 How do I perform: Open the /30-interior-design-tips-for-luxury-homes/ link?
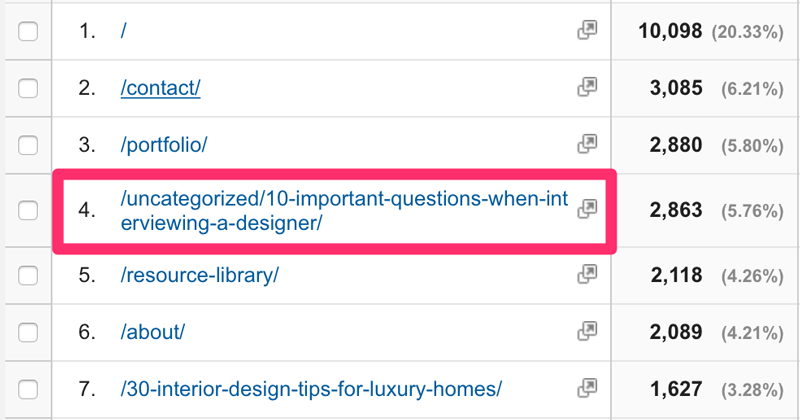310,388
